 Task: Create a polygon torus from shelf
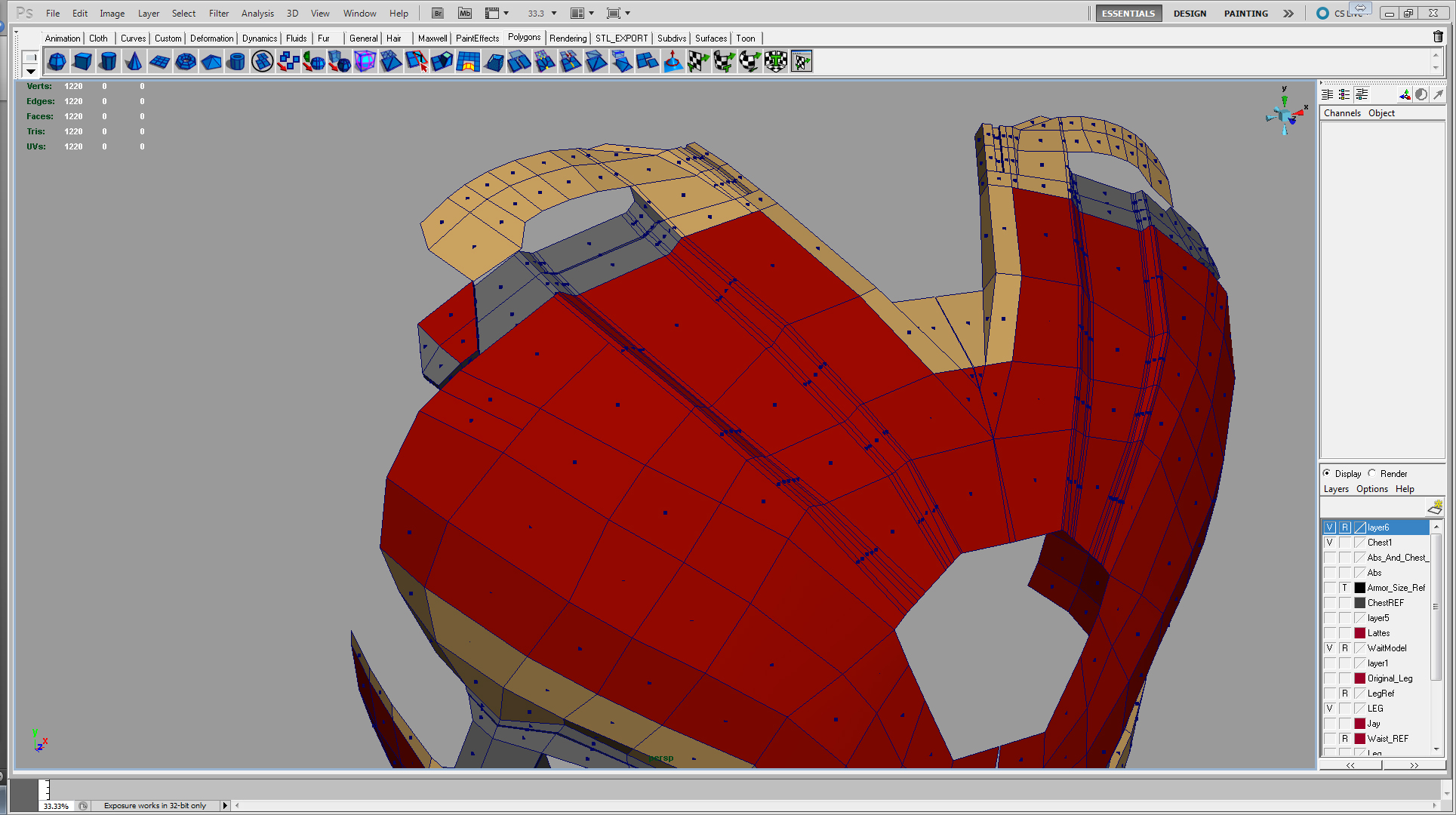click(186, 61)
